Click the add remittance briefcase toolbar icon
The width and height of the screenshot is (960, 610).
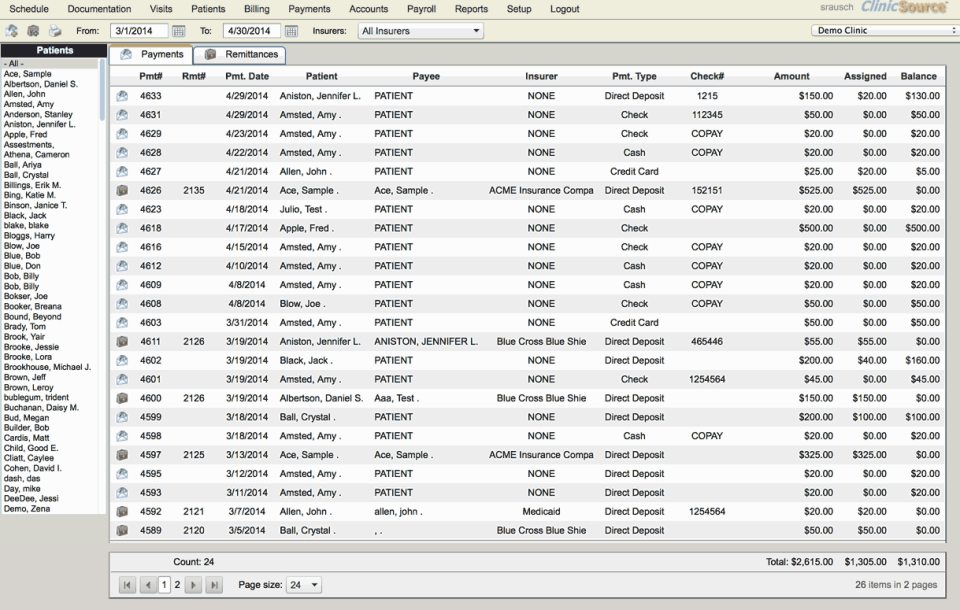(34, 31)
